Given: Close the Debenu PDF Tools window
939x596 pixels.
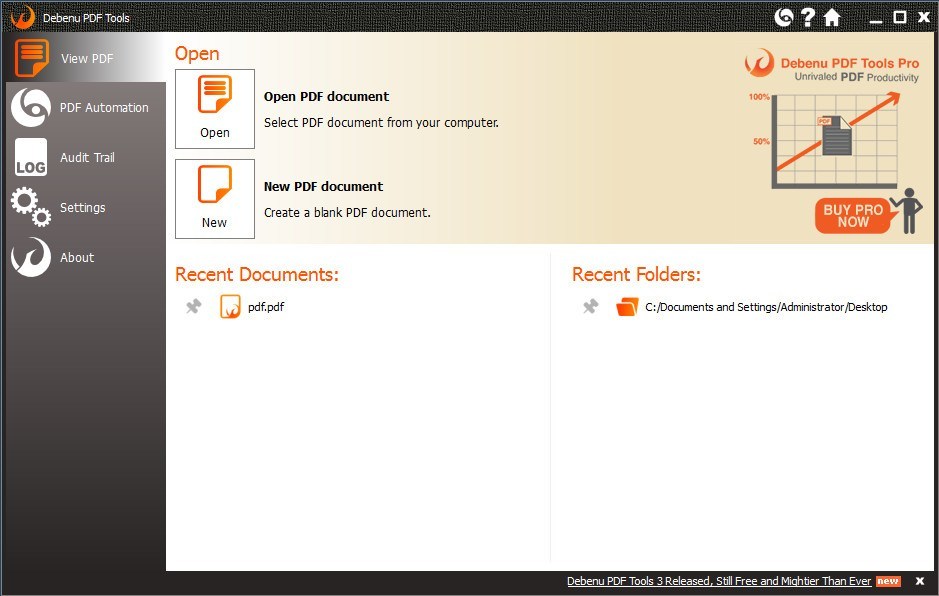Looking at the screenshot, I should (924, 17).
